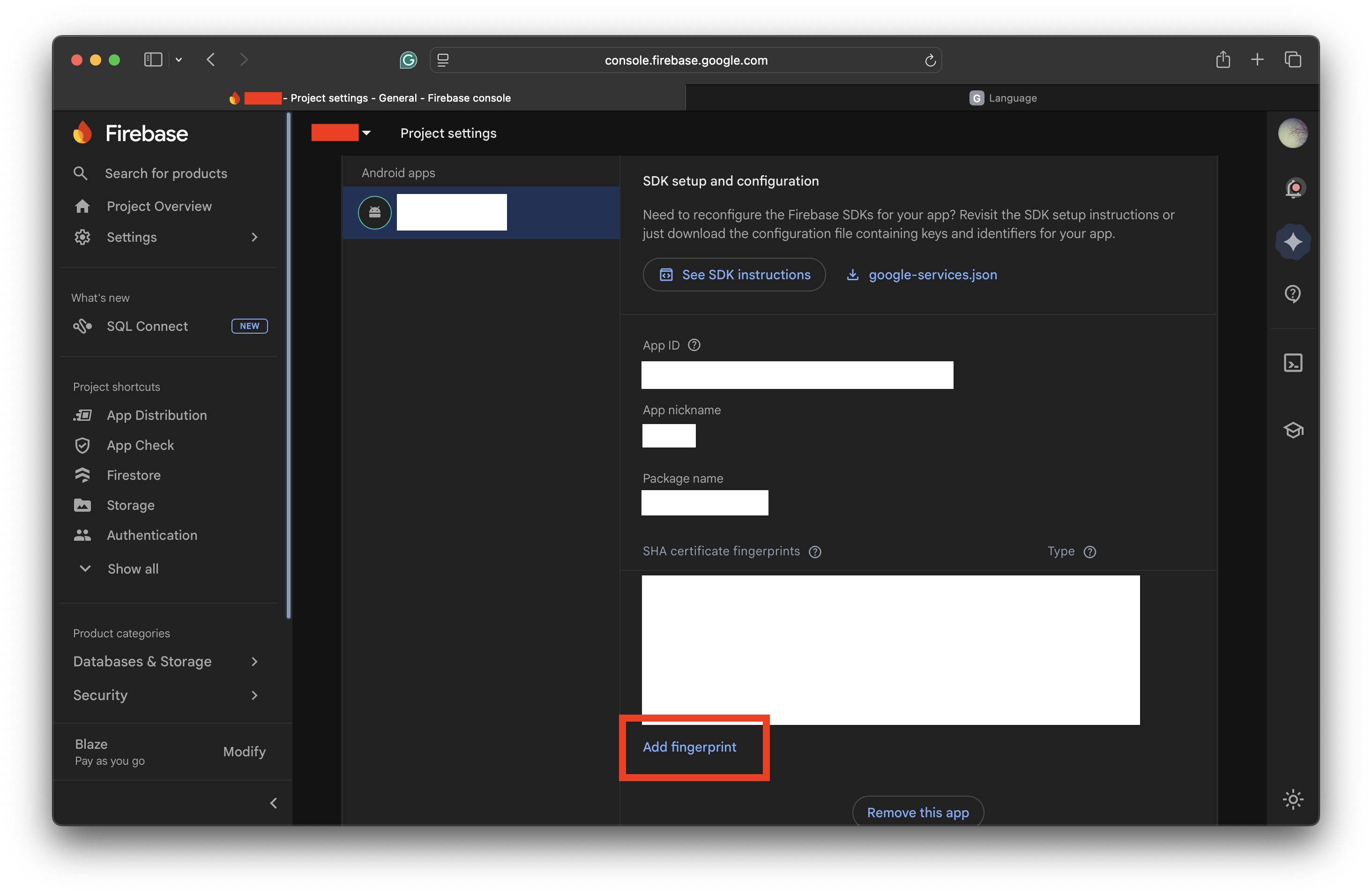The height and width of the screenshot is (895, 1372).
Task: Click Modify billing plan
Action: (244, 752)
